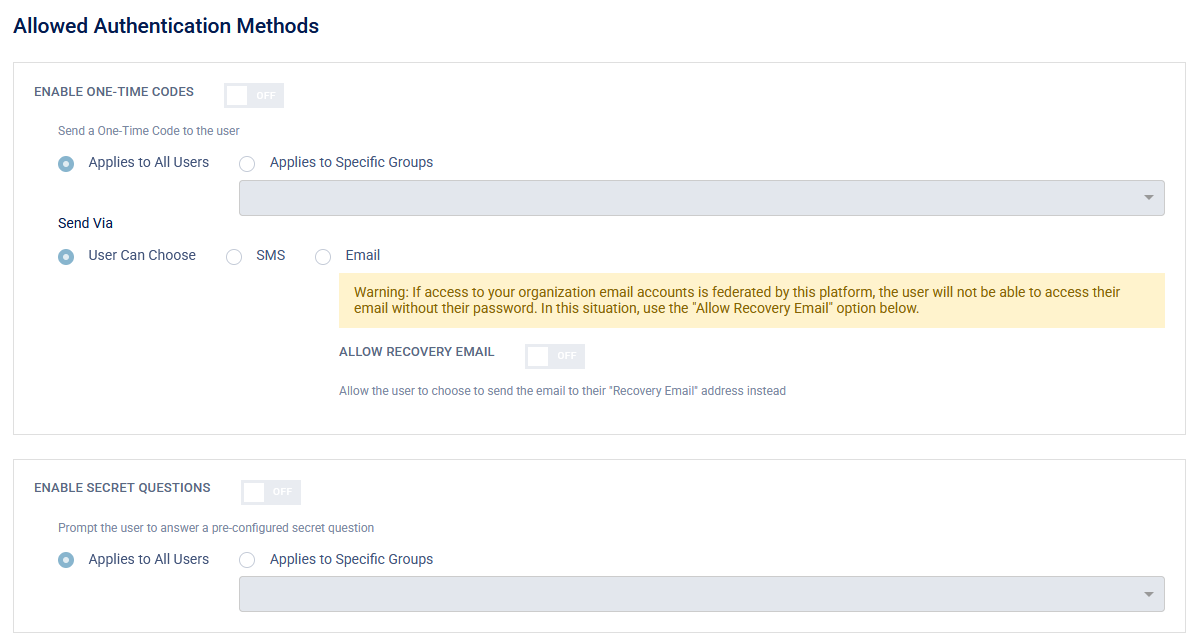
Task: Click the ENABLE ONE-TIME CODES label text
Action: pos(114,92)
